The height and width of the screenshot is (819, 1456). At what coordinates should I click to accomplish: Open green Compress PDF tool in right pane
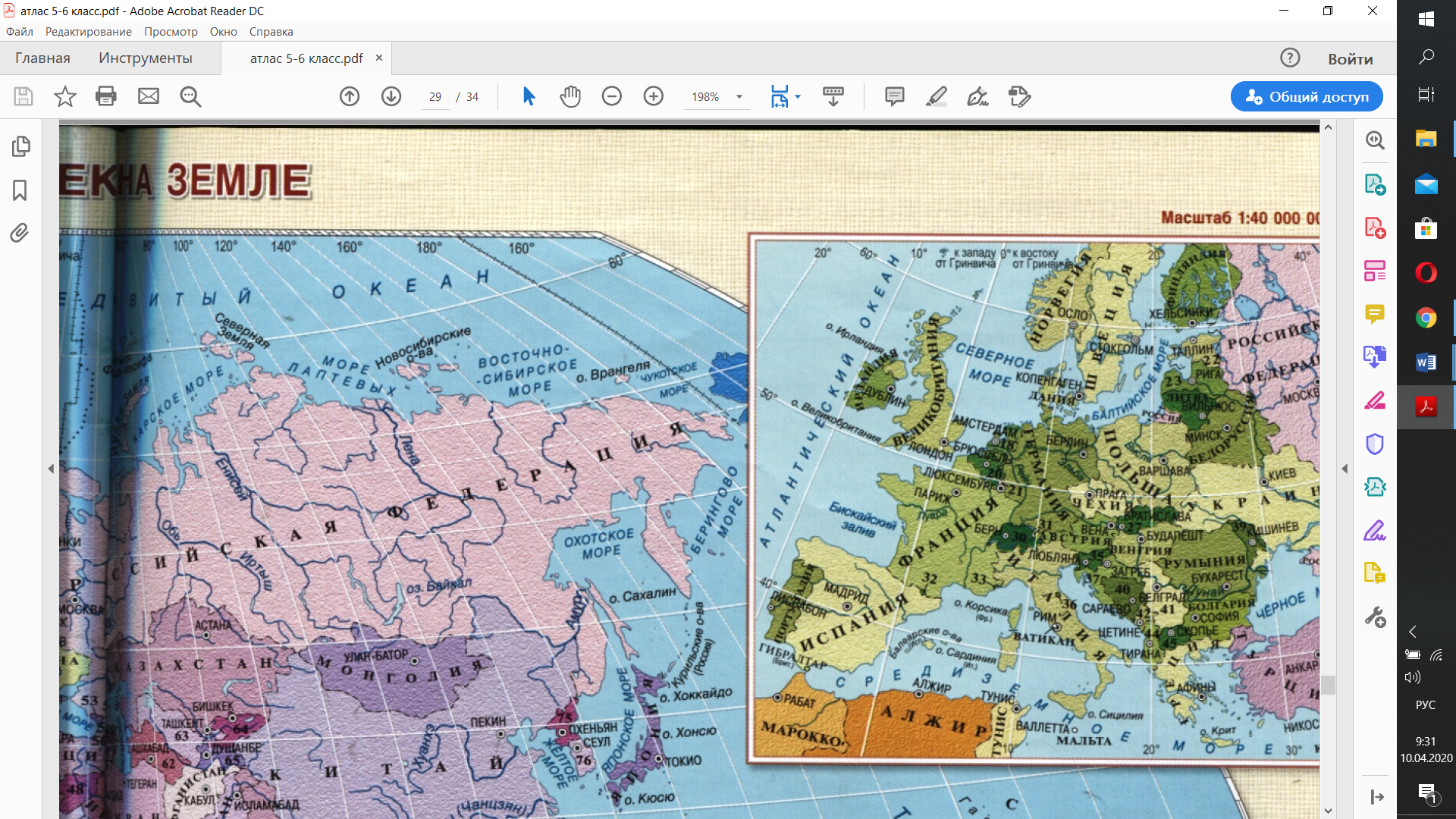[1375, 487]
